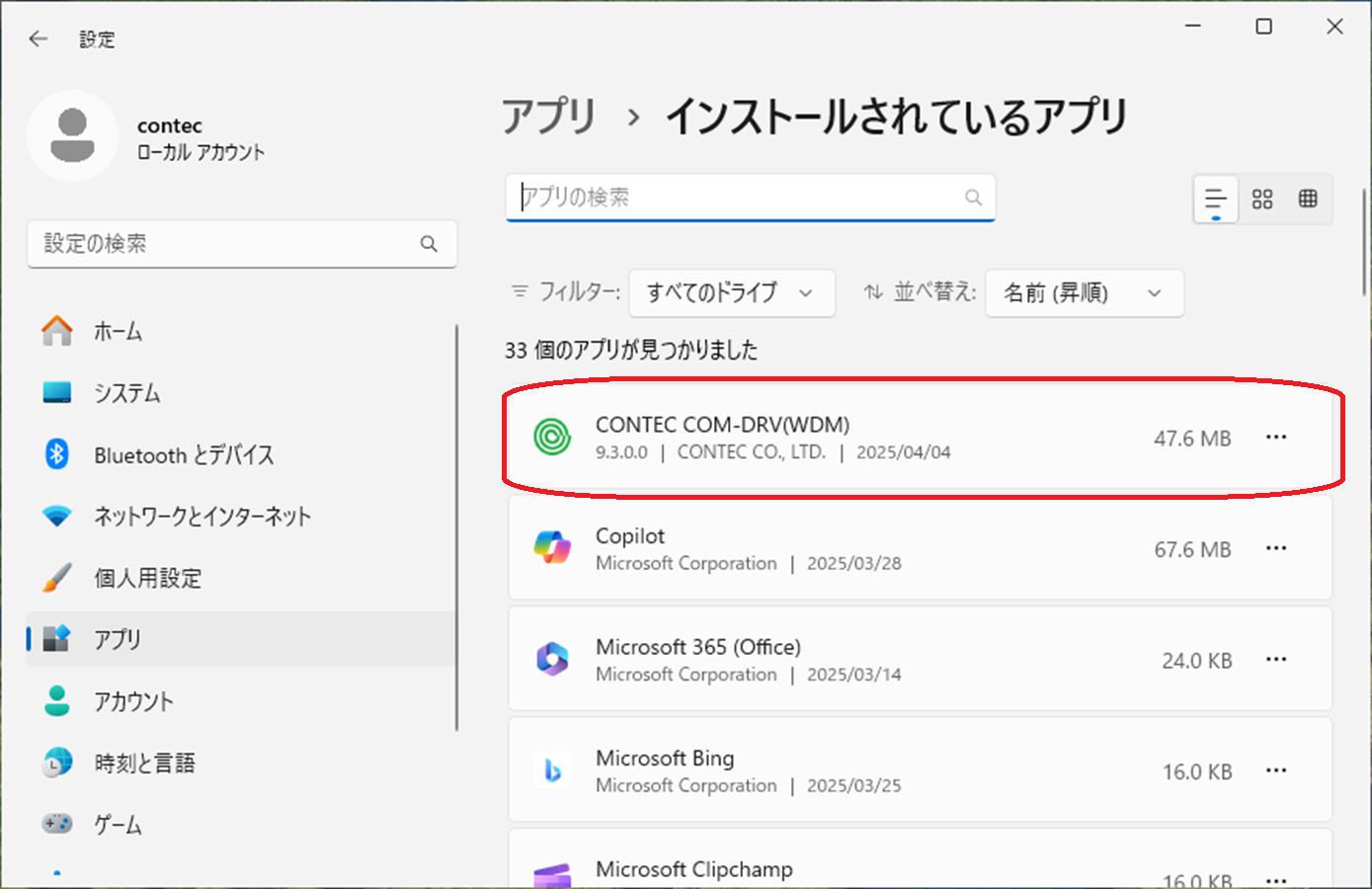Click the 47.6 MB size text

click(x=1192, y=439)
